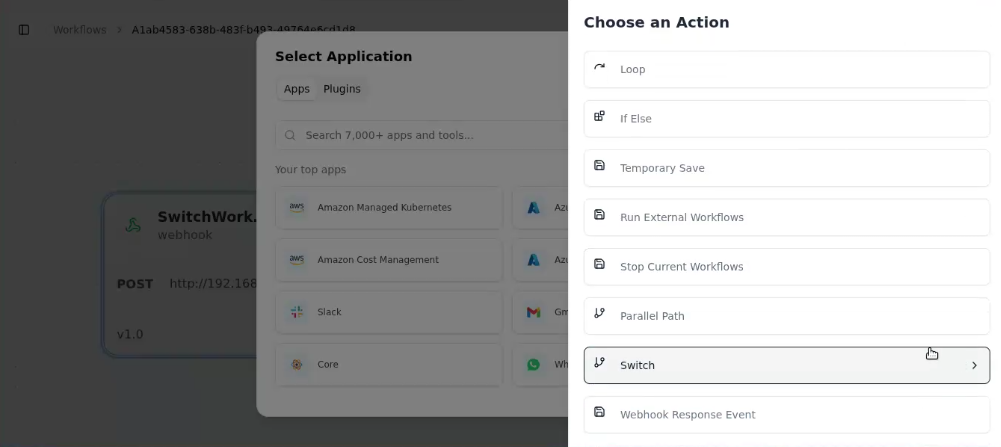Screen dimensions: 1001x447
Task: Click the Temporary Save disk icon
Action: click(600, 166)
